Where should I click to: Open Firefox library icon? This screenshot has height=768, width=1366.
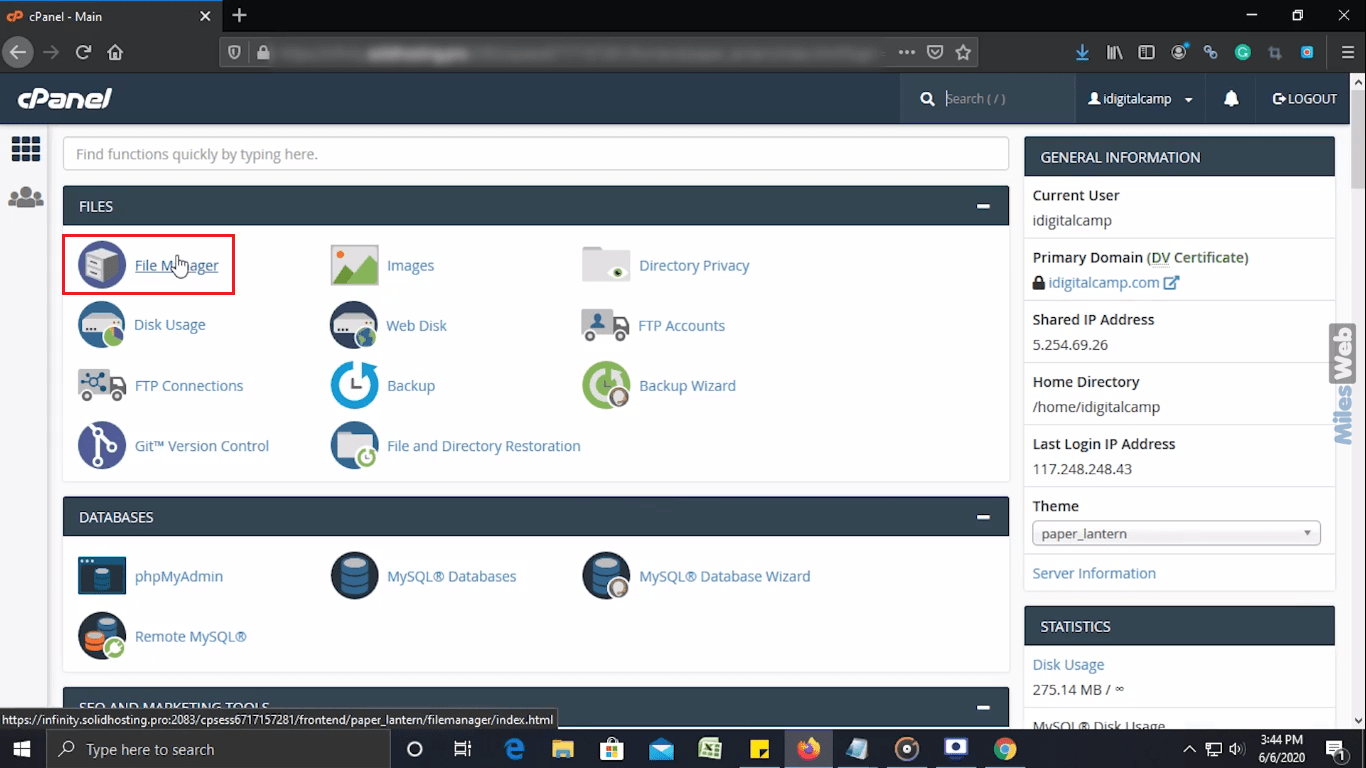coord(1115,52)
